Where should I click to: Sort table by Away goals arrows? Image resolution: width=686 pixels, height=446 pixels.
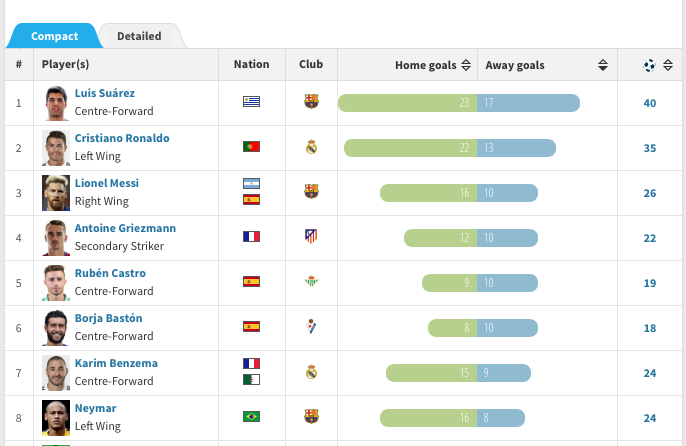coord(602,65)
